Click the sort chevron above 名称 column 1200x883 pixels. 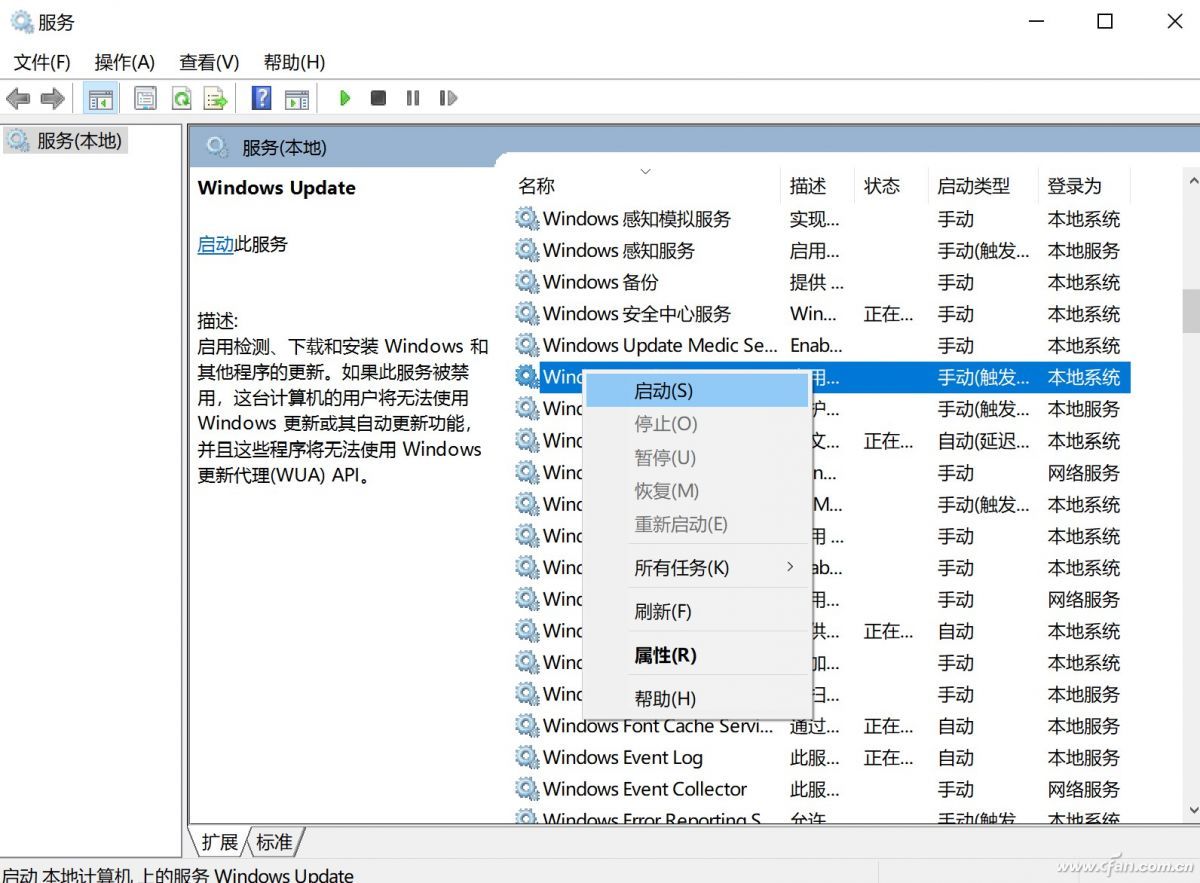646,171
